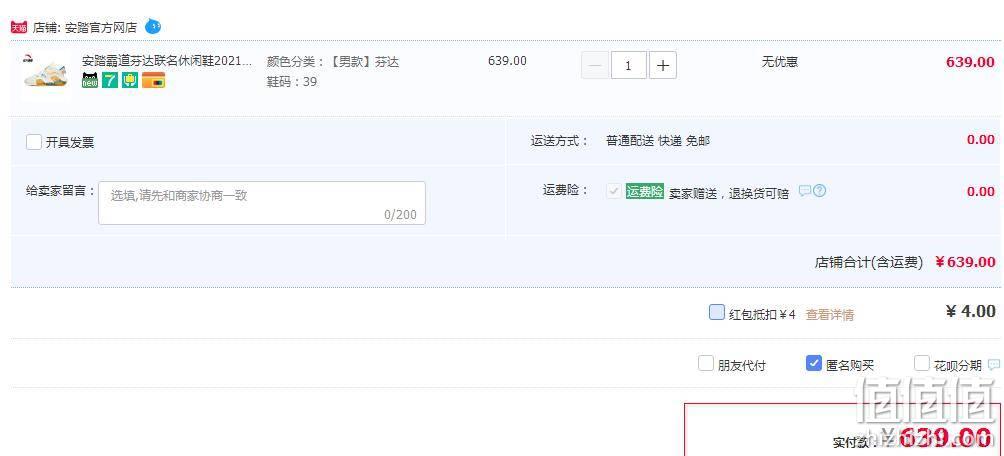Click the 颜色分类：【男款】芬达 text
The image size is (1004, 456).
(x=332, y=62)
